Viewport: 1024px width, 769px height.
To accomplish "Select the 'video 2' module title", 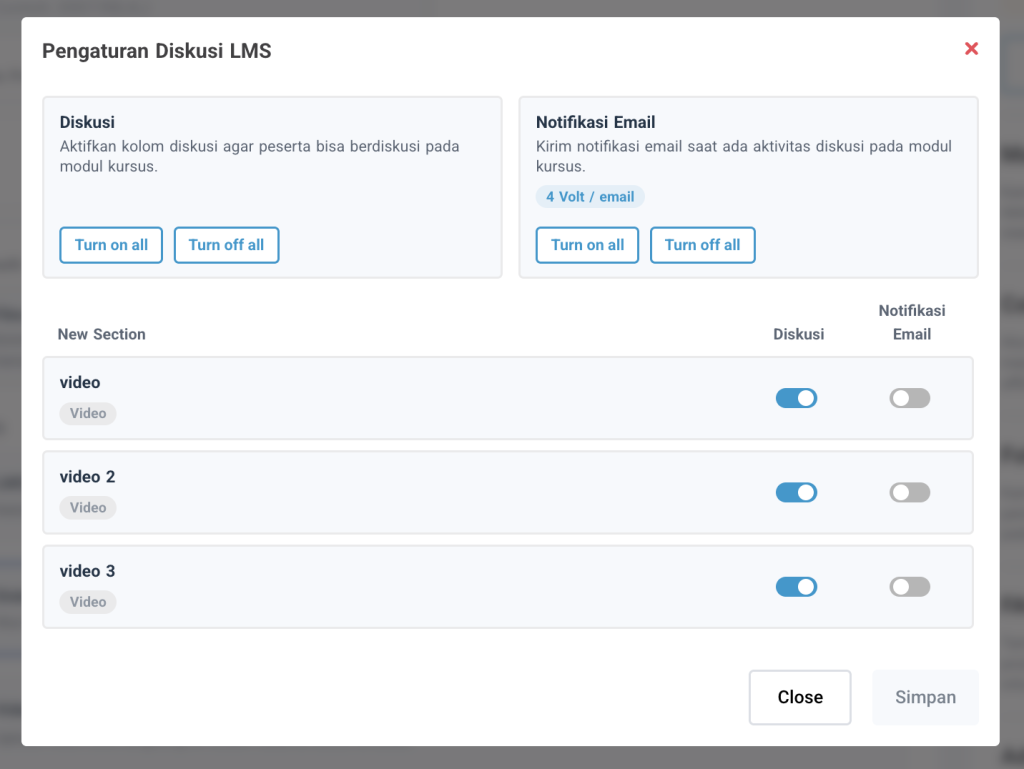I will (x=88, y=477).
